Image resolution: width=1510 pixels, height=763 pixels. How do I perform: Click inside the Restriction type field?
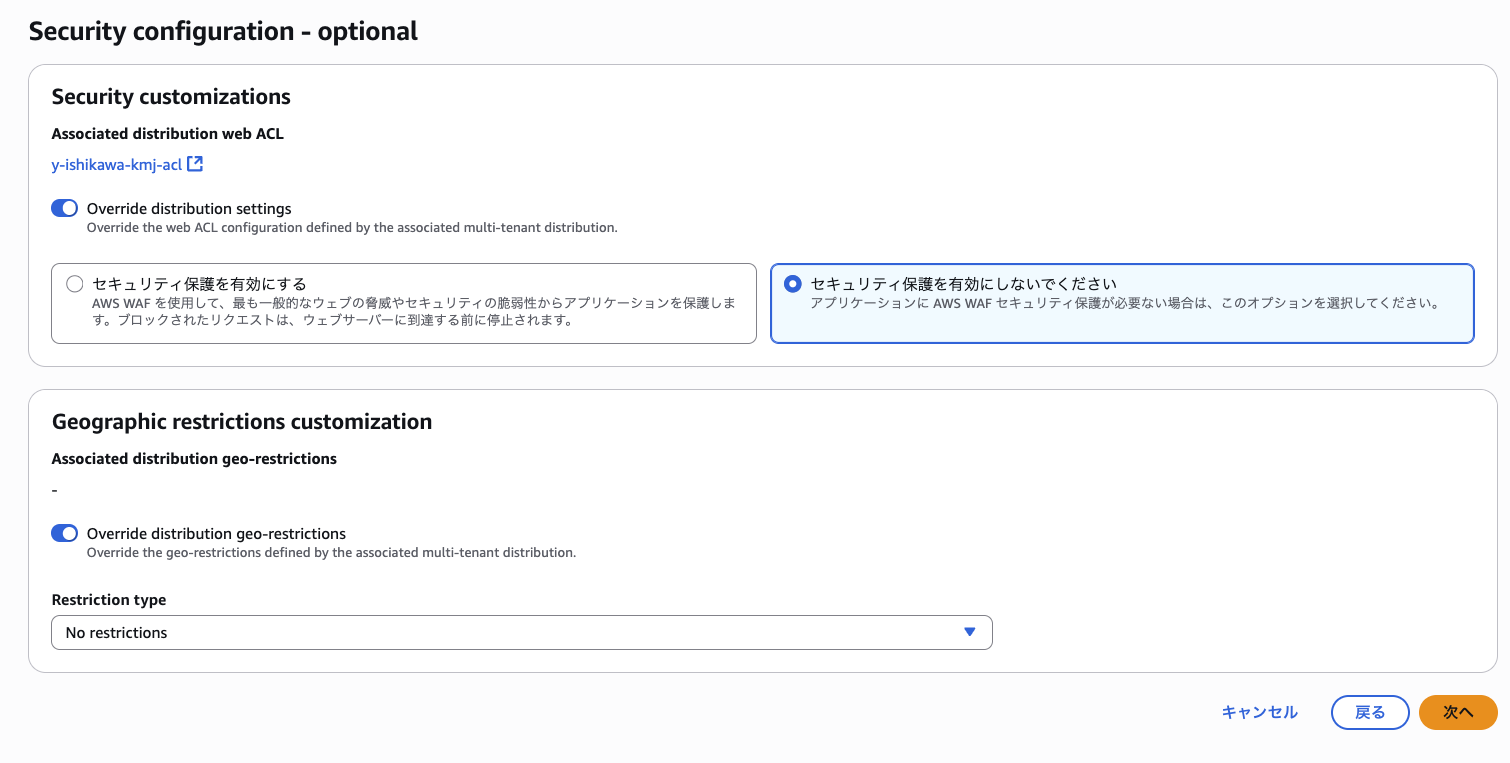click(400, 632)
